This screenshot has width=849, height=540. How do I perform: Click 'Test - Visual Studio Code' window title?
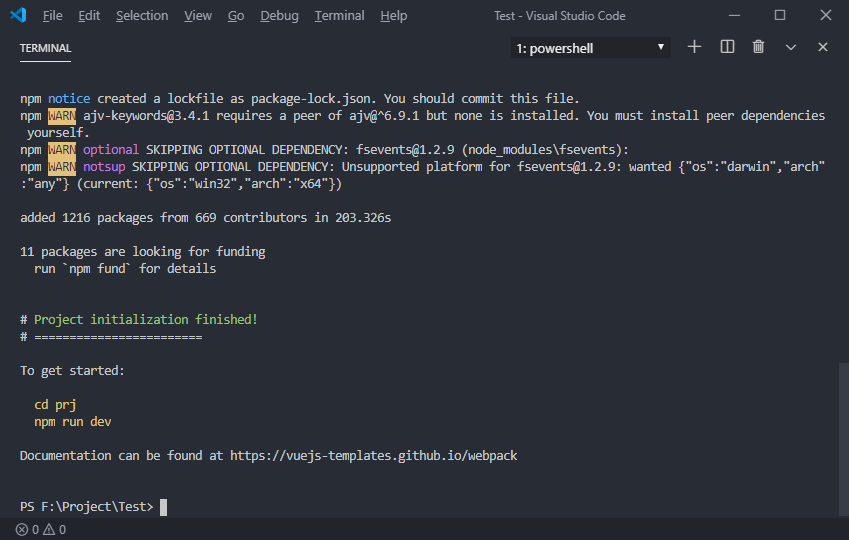(x=559, y=16)
